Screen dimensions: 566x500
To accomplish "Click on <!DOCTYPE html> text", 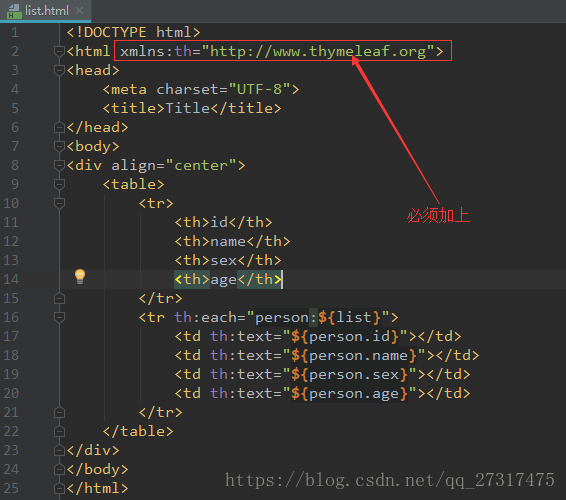I will [133, 32].
